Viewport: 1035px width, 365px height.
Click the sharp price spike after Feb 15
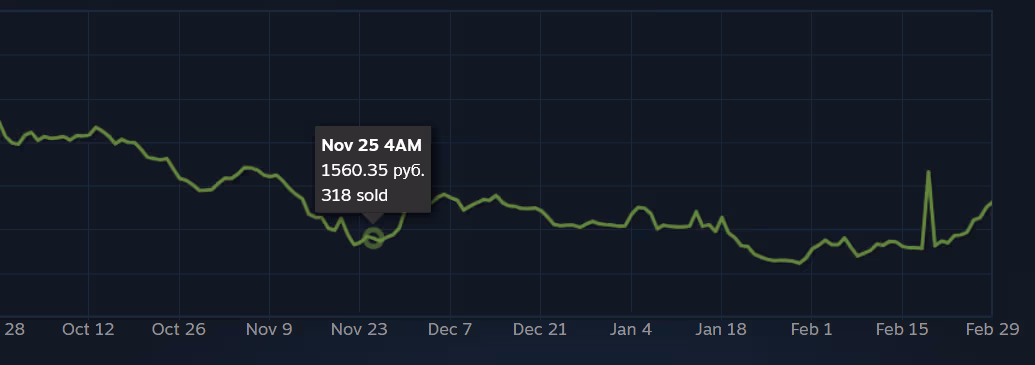point(928,173)
